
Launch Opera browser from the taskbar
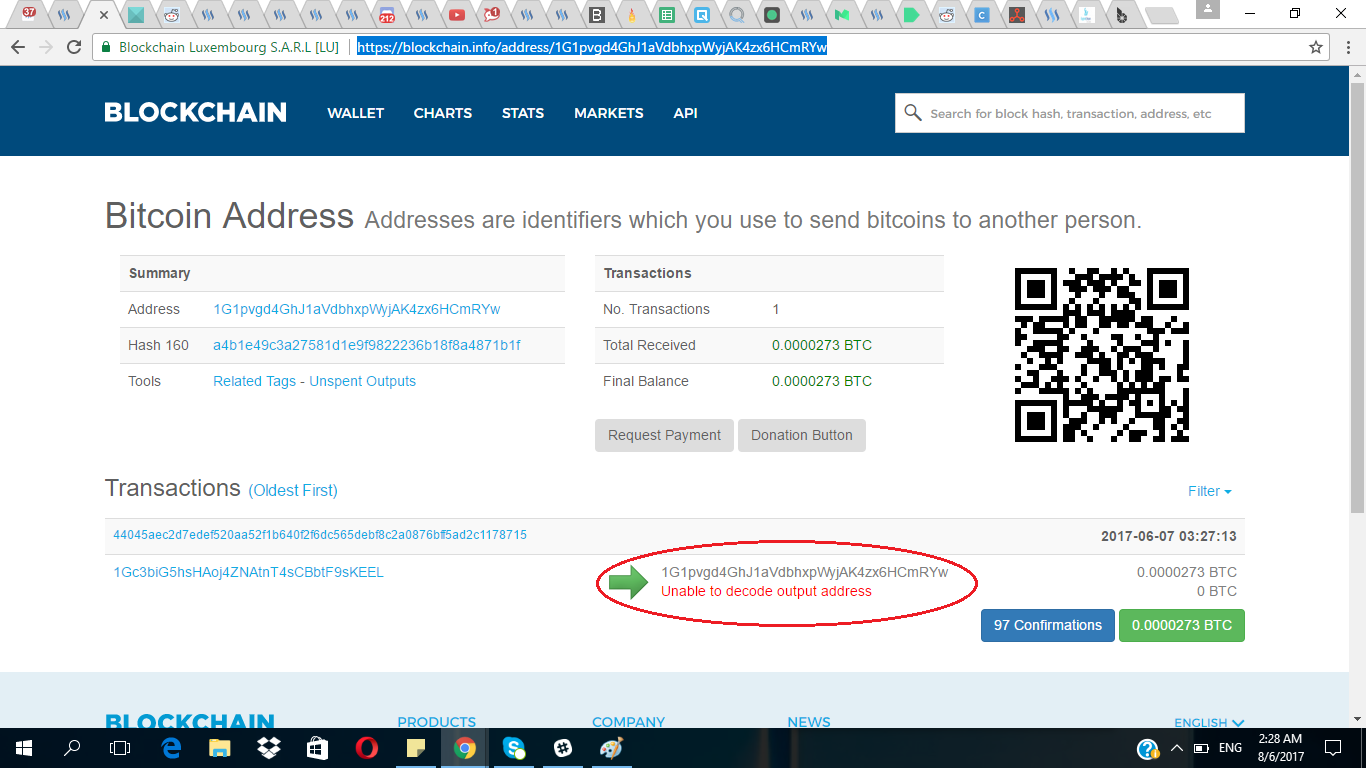click(367, 748)
